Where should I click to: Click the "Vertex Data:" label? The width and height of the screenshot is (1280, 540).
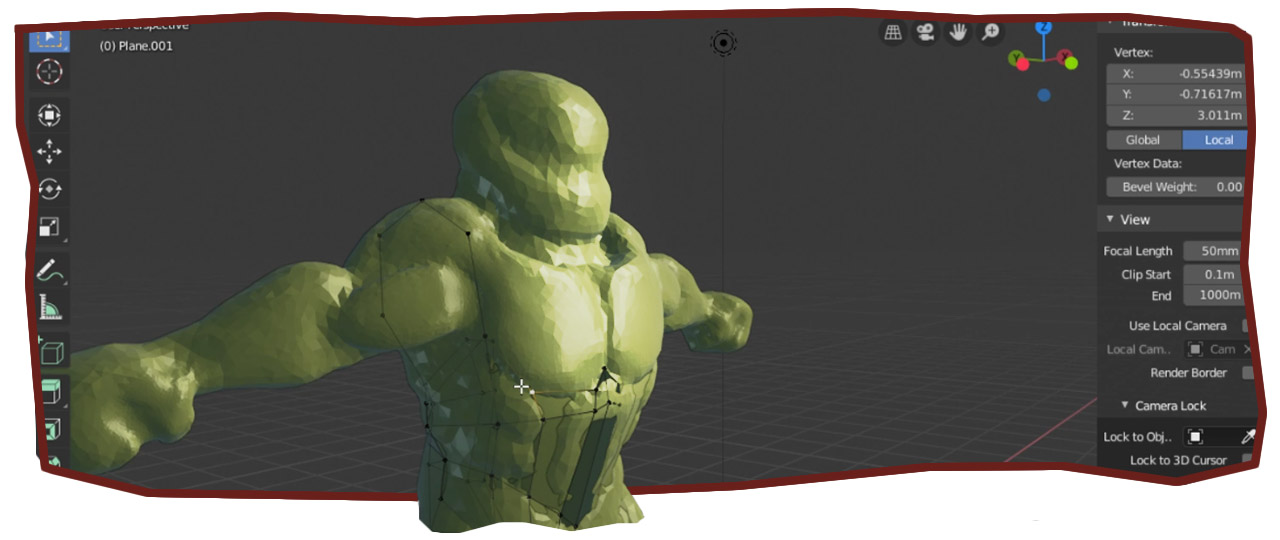click(1148, 163)
